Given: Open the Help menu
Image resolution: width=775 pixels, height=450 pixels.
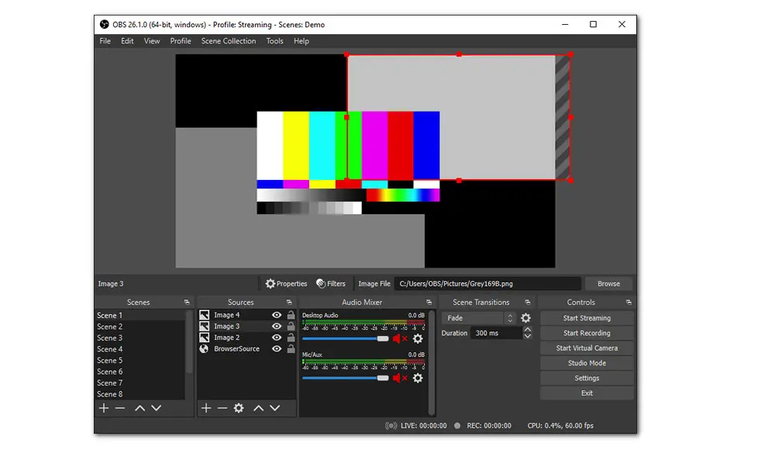Looking at the screenshot, I should pyautogui.click(x=301, y=41).
